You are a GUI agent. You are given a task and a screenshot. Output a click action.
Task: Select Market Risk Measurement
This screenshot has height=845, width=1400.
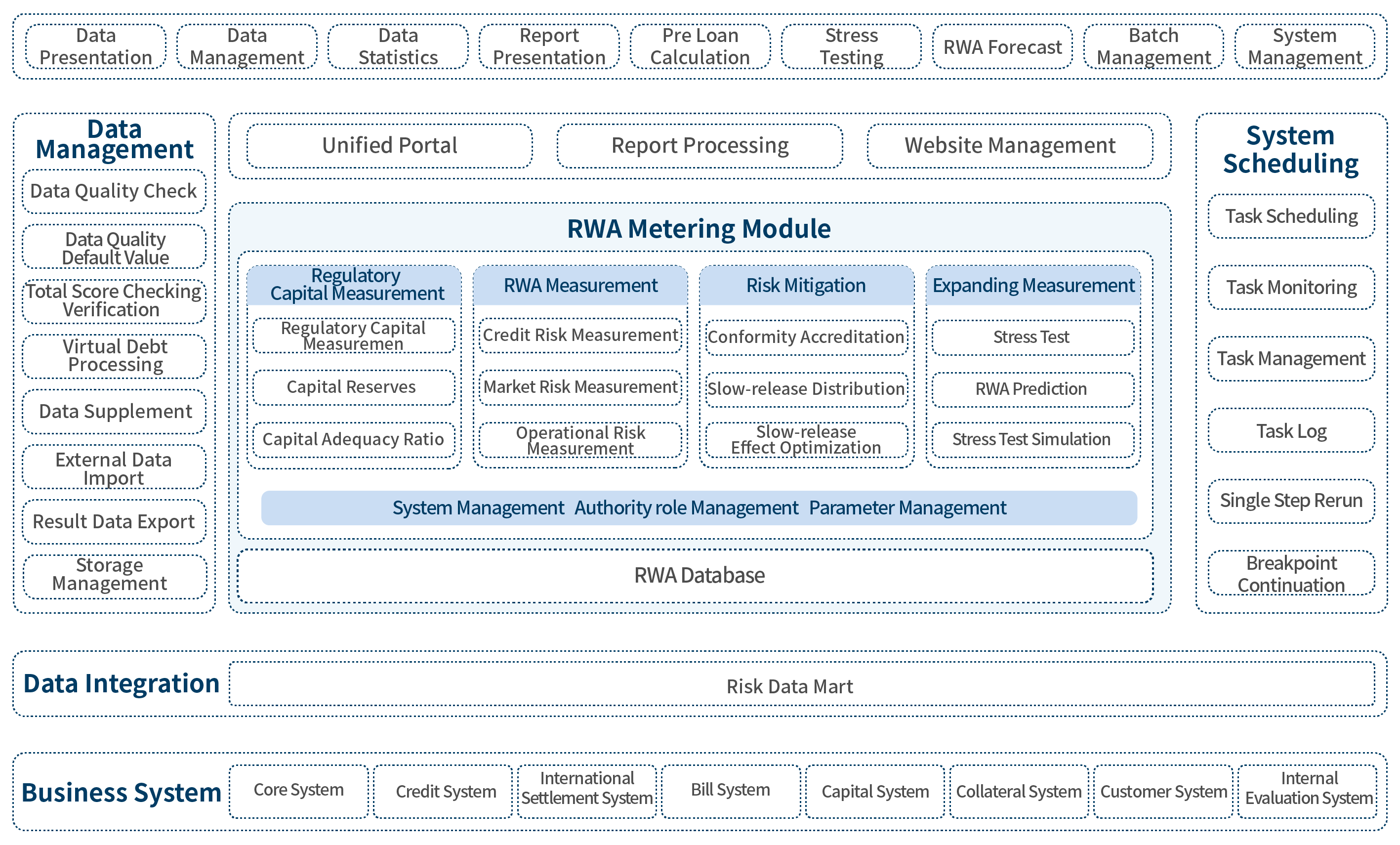point(580,387)
